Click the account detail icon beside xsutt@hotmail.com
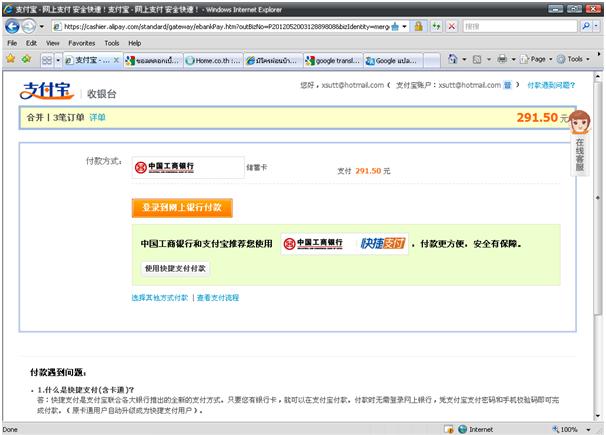 point(507,85)
